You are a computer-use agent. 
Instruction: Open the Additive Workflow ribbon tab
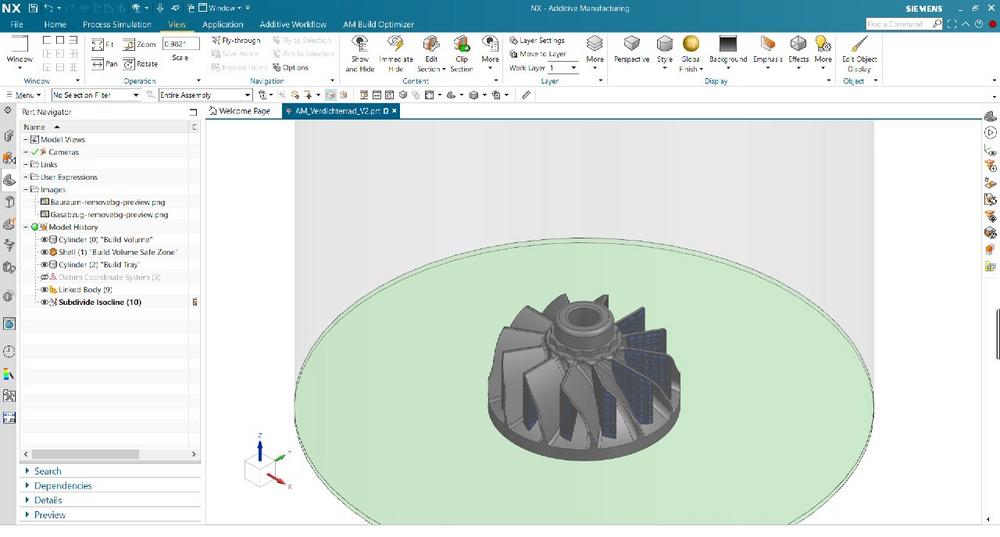(x=293, y=24)
